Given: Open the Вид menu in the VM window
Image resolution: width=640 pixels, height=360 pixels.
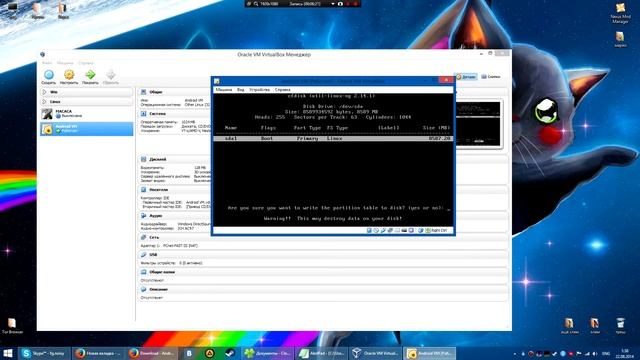Looking at the screenshot, I should coord(241,89).
